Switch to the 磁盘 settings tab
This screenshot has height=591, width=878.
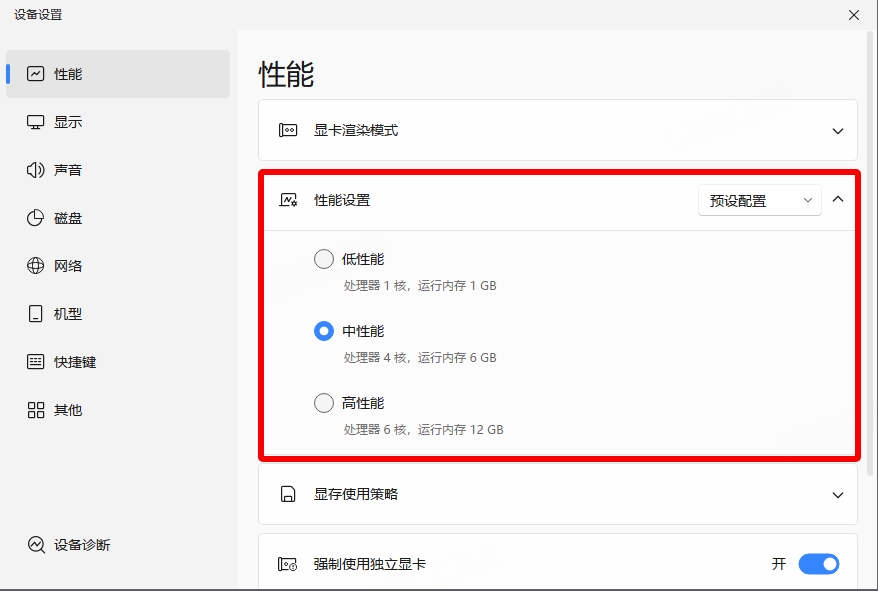(x=68, y=218)
